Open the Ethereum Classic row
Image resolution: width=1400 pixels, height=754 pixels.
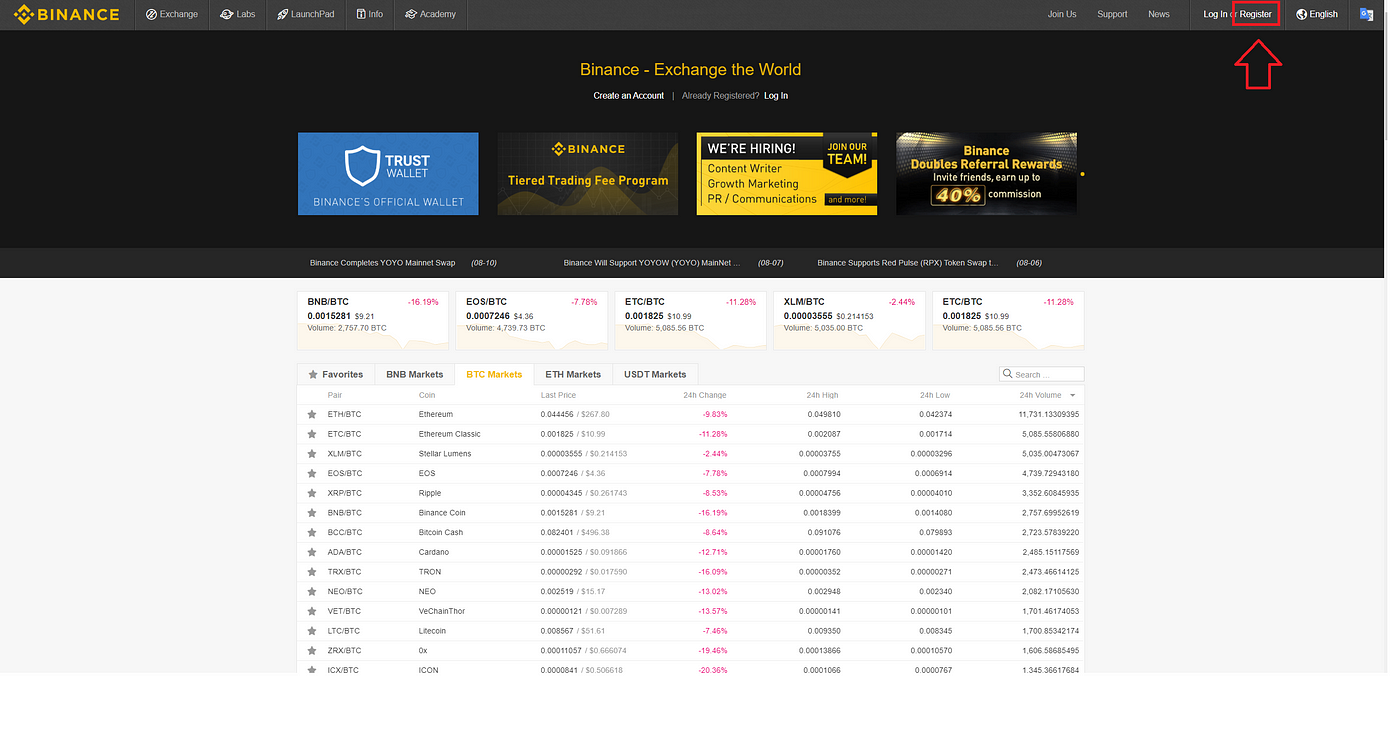click(x=691, y=434)
